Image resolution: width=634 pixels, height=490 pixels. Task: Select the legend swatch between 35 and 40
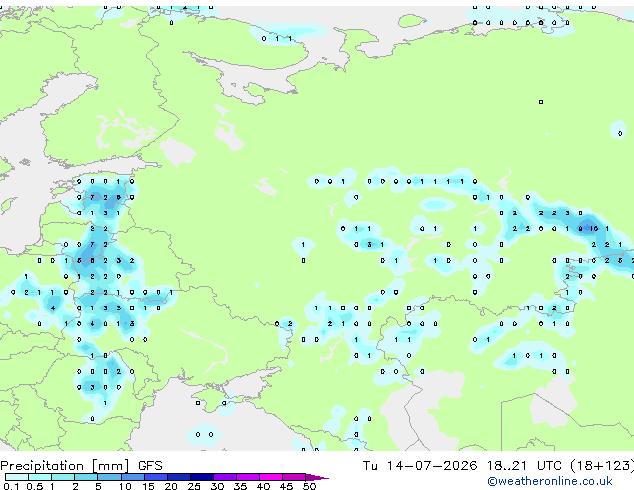point(248,477)
